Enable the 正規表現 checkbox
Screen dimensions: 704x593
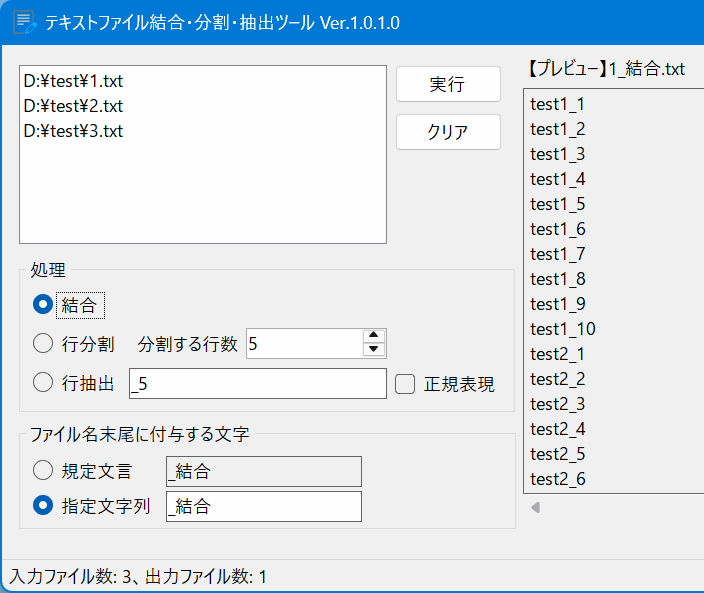point(405,384)
